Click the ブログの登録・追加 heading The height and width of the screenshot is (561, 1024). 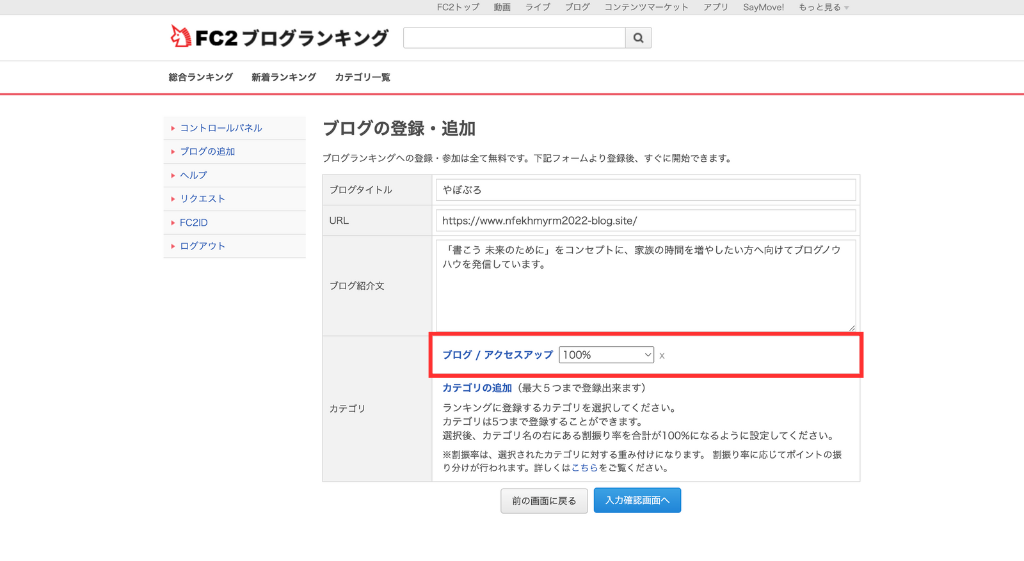399,129
